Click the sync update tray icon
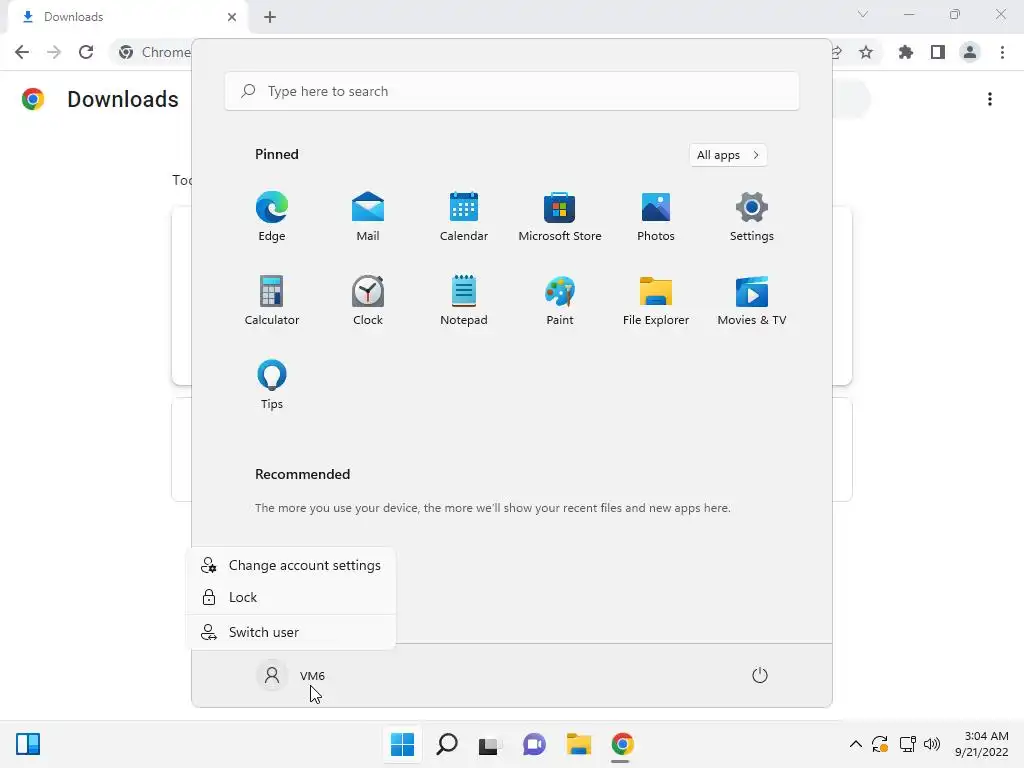 pyautogui.click(x=880, y=744)
